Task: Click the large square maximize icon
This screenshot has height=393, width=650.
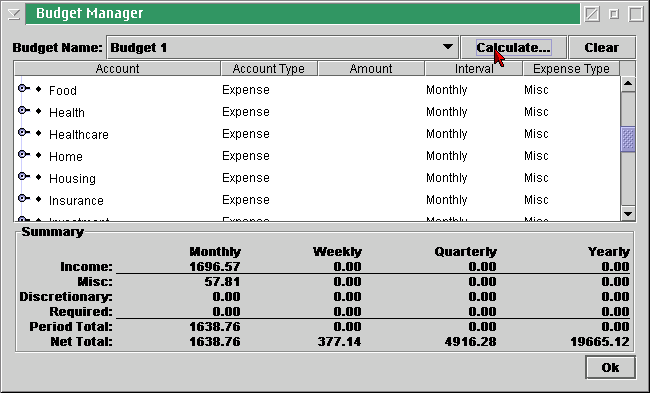Action: [636, 14]
